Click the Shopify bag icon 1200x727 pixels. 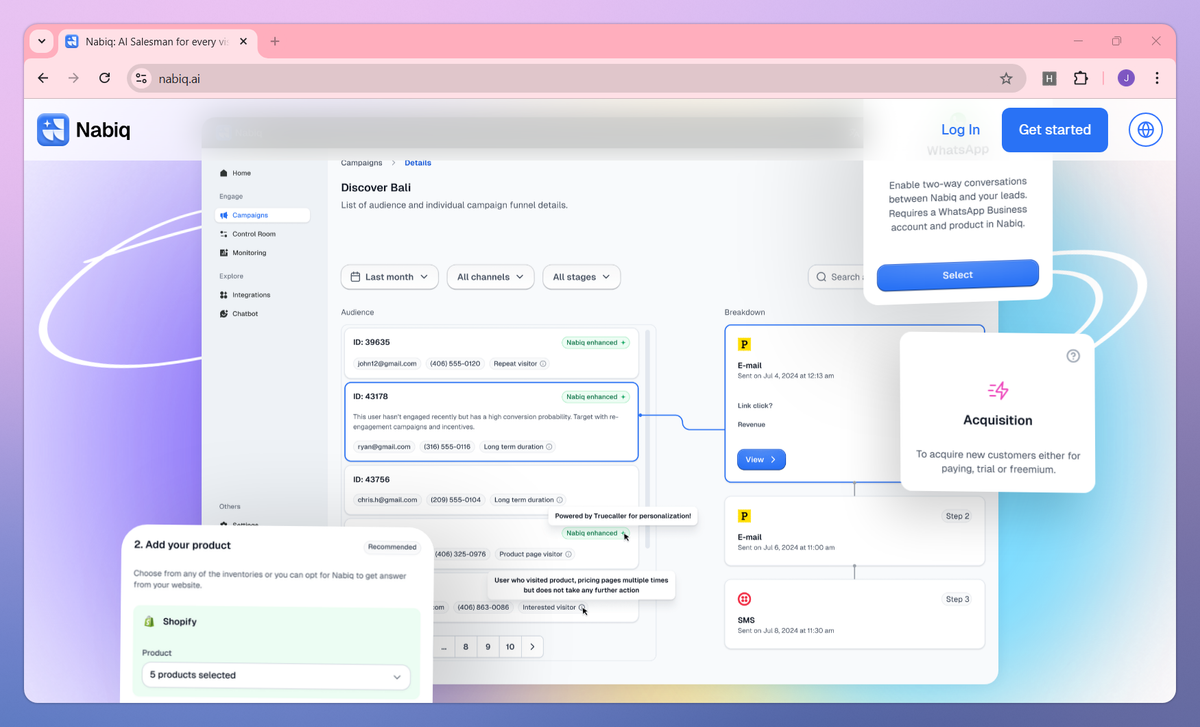(x=149, y=621)
